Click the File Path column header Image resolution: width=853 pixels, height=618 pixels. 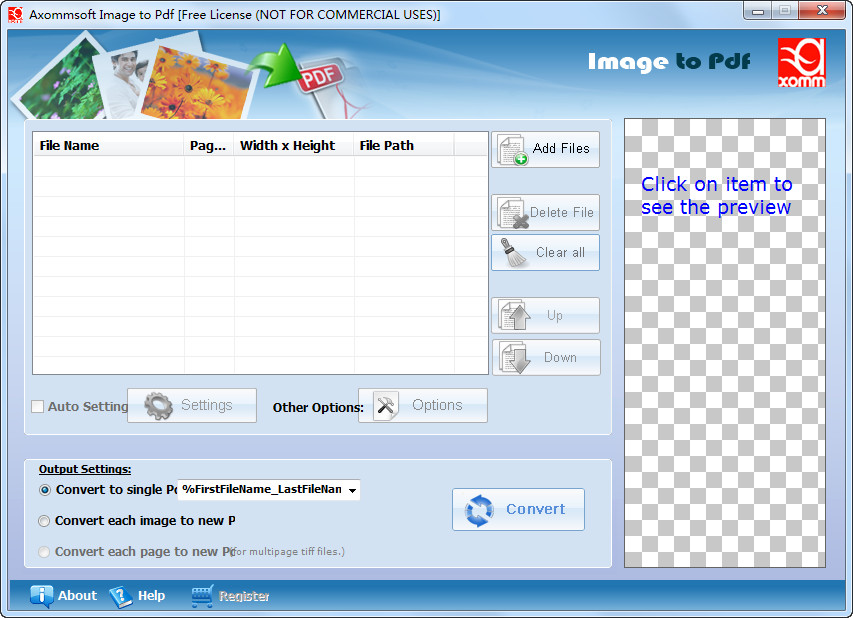pyautogui.click(x=403, y=145)
